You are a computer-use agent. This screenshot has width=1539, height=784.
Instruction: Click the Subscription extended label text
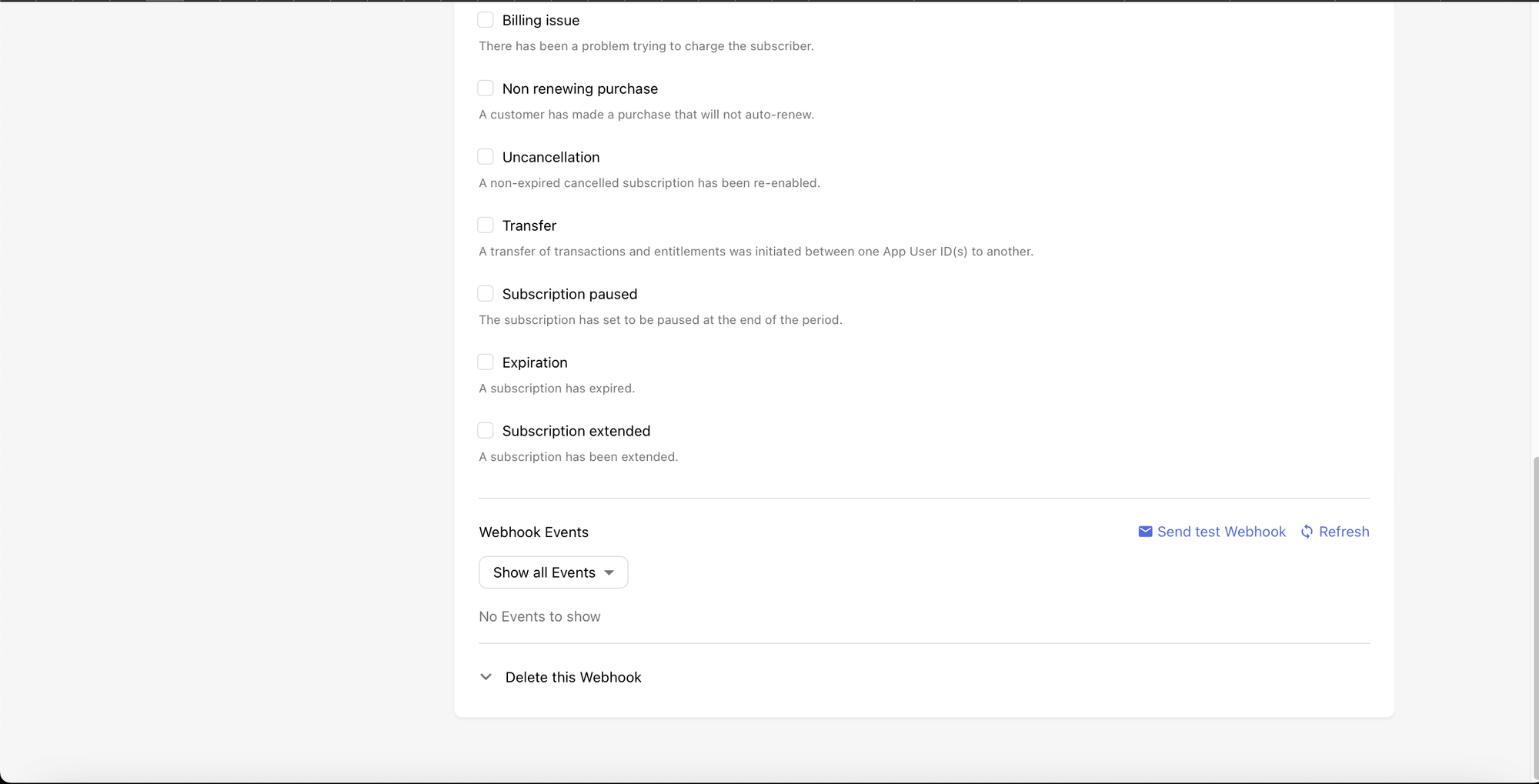point(576,431)
